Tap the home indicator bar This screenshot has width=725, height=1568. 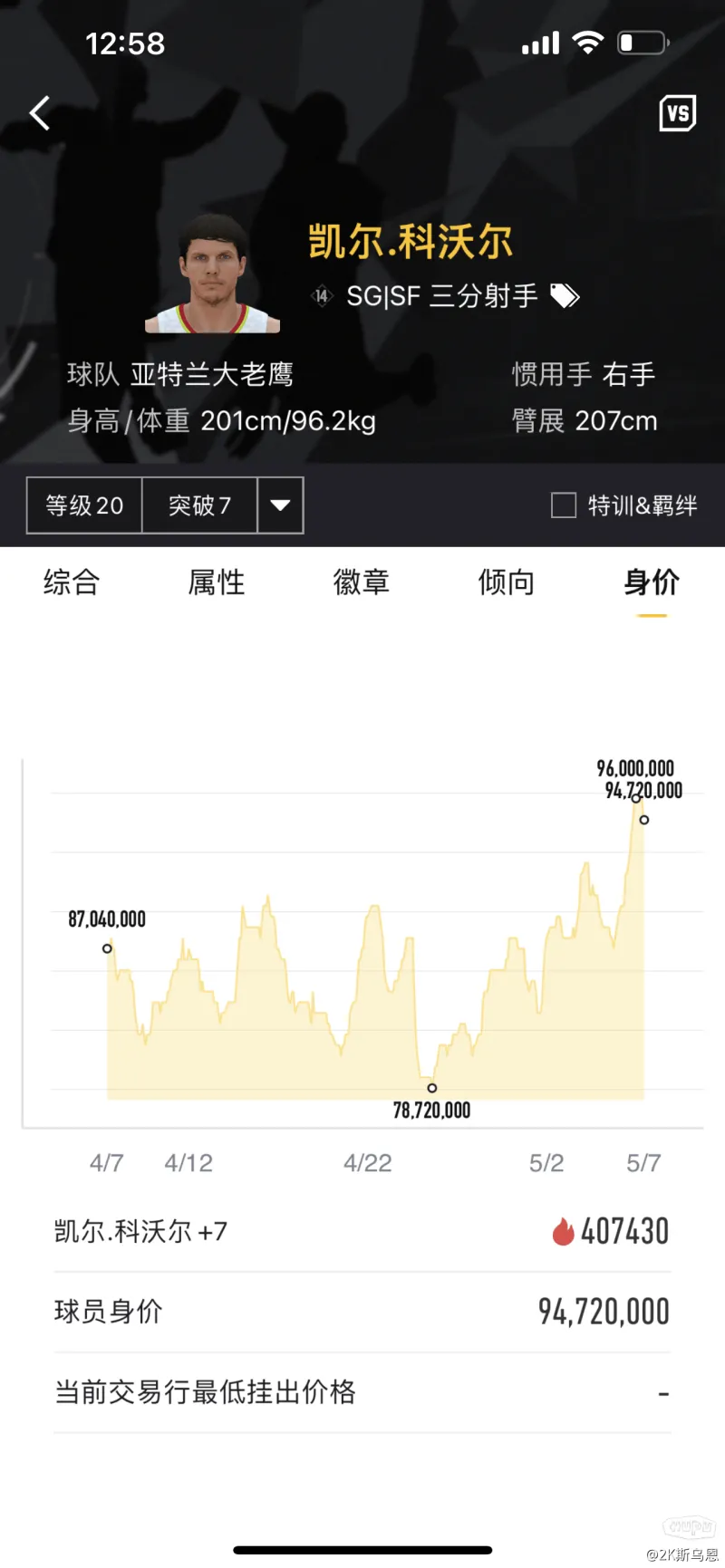(x=362, y=1550)
